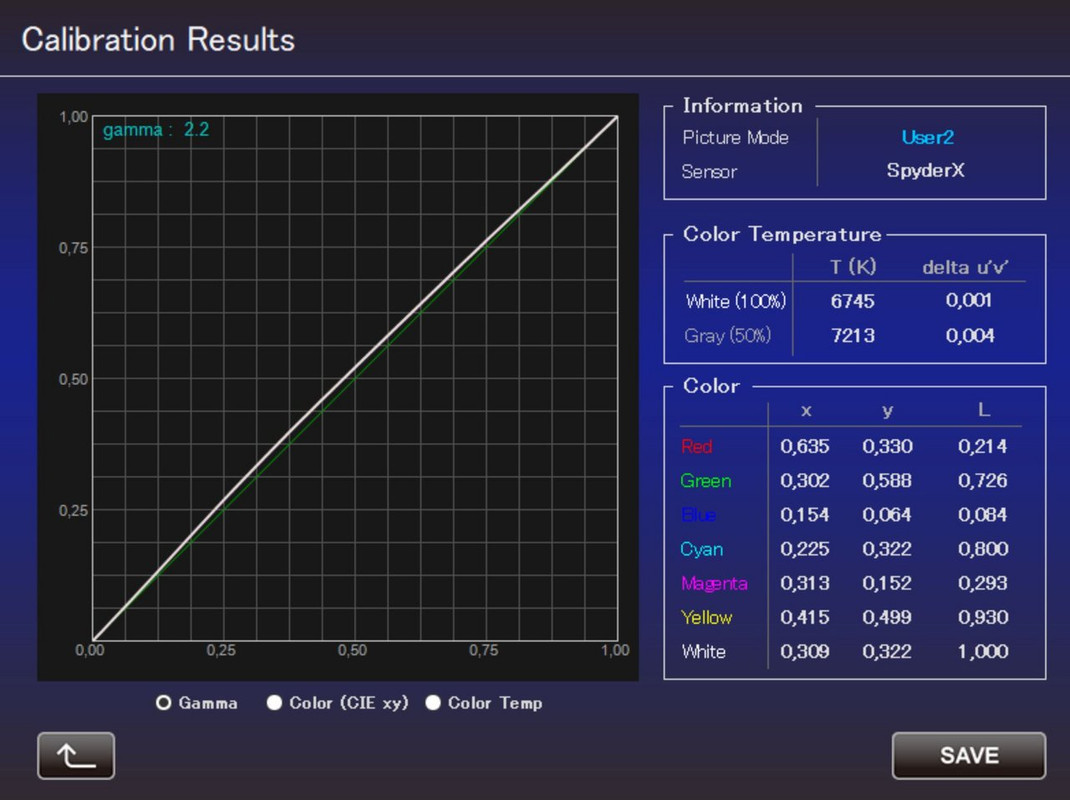The height and width of the screenshot is (800, 1070).
Task: Click the White x value 0,309
Action: coord(805,651)
